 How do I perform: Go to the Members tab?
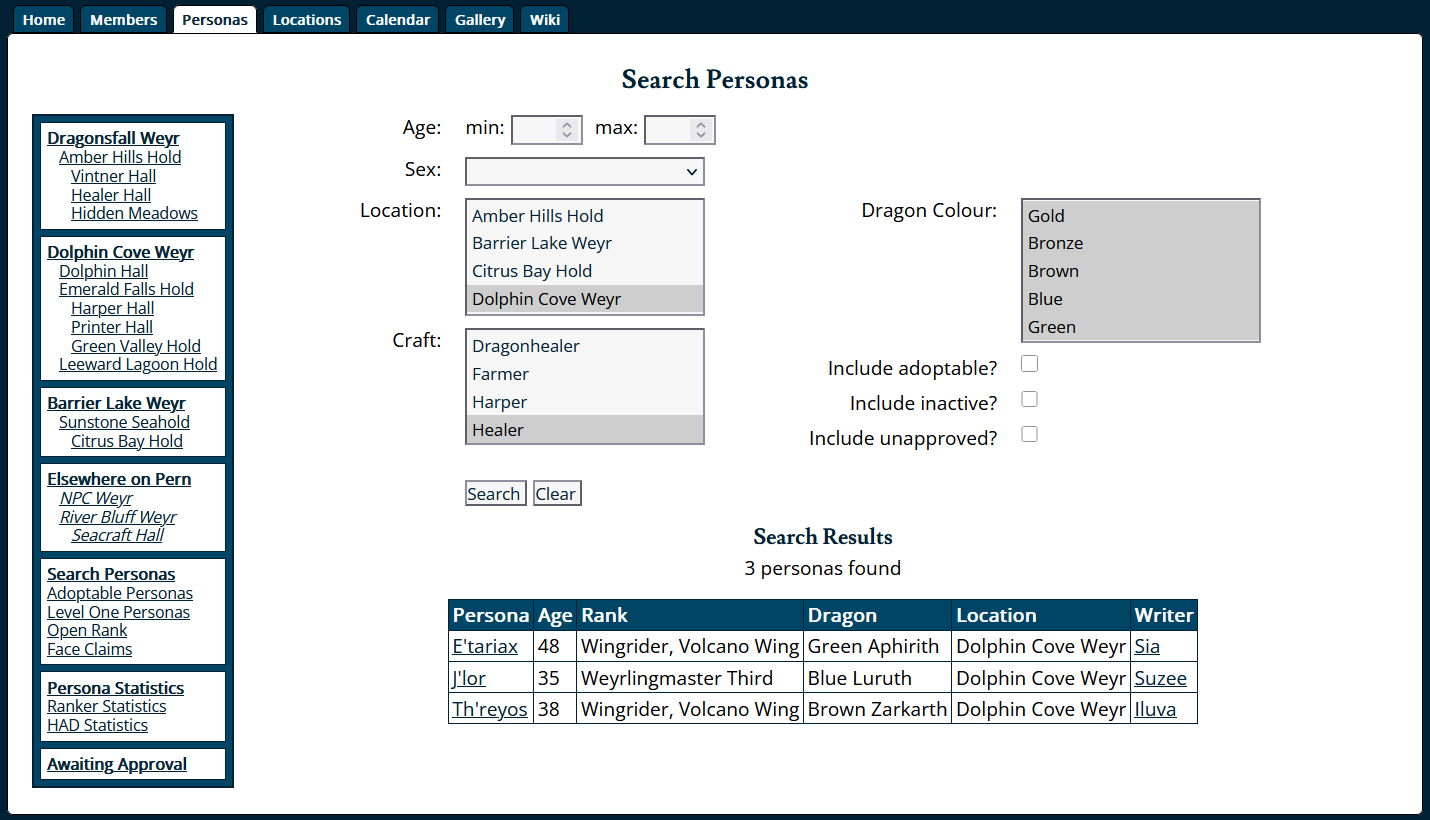click(x=123, y=19)
